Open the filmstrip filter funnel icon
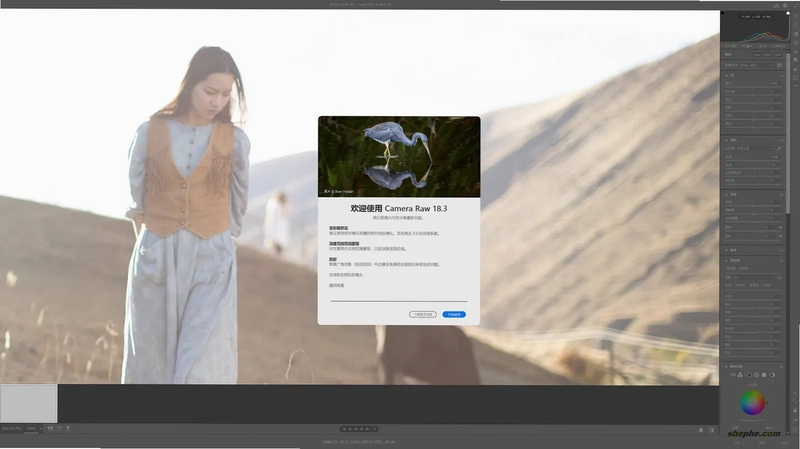The width and height of the screenshot is (800, 449). (68, 429)
